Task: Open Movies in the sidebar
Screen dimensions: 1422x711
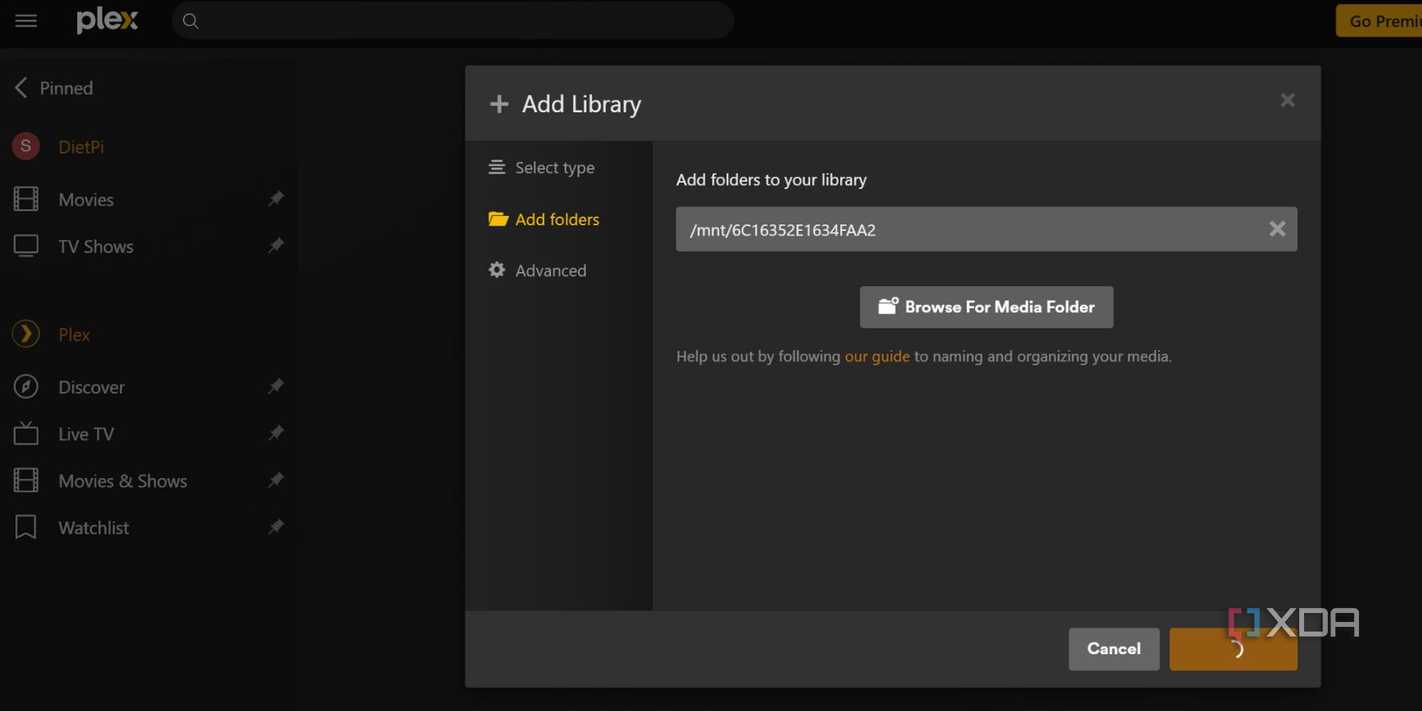Action: point(86,200)
